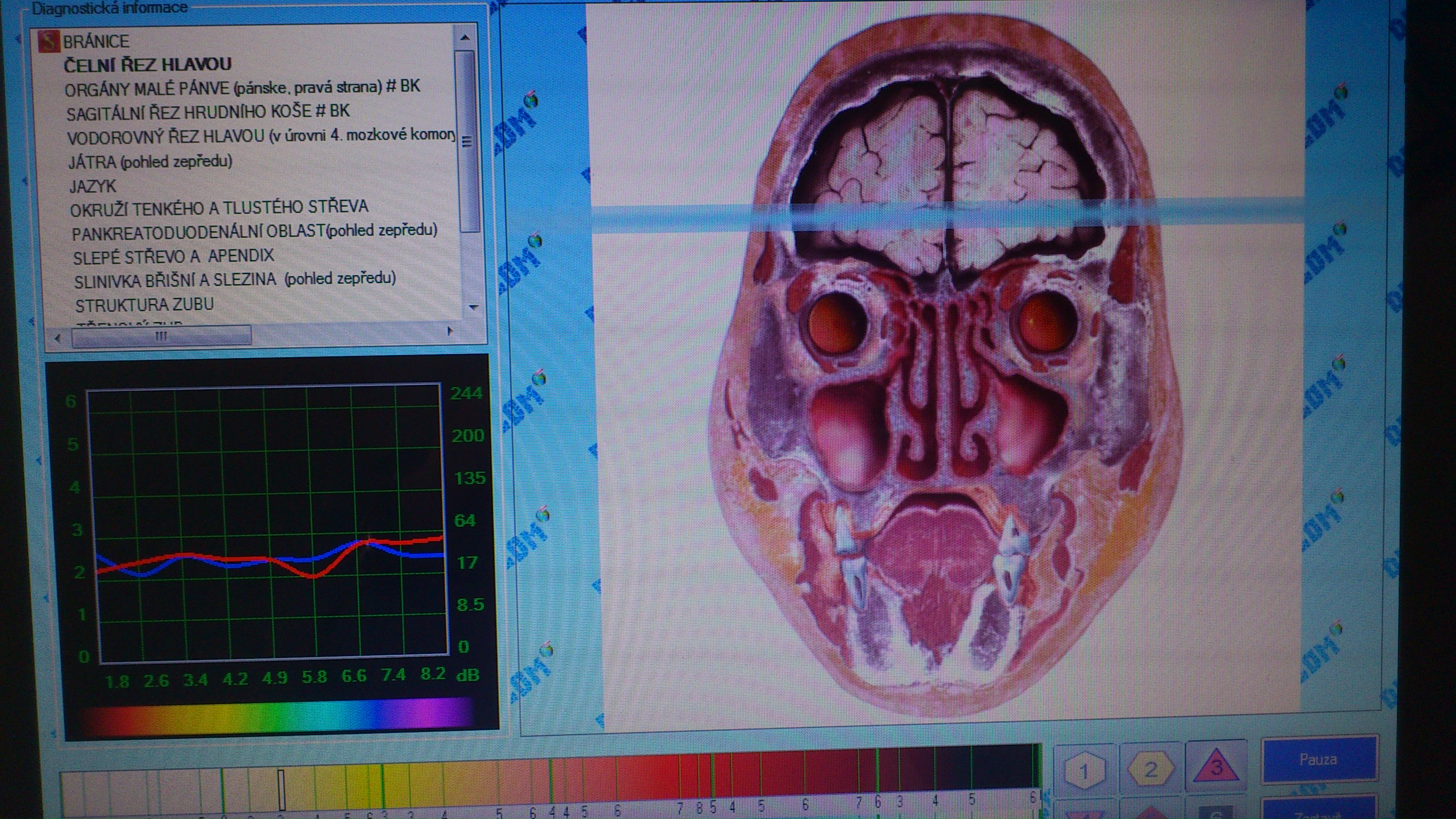The width and height of the screenshot is (1456, 819).
Task: Click the red triangle button numbered 3
Action: (1216, 767)
